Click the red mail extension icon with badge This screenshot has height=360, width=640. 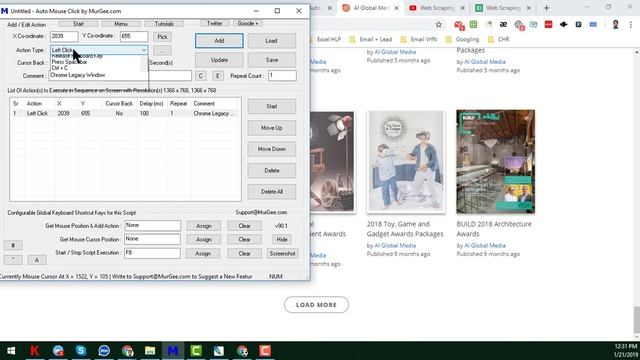[459, 25]
